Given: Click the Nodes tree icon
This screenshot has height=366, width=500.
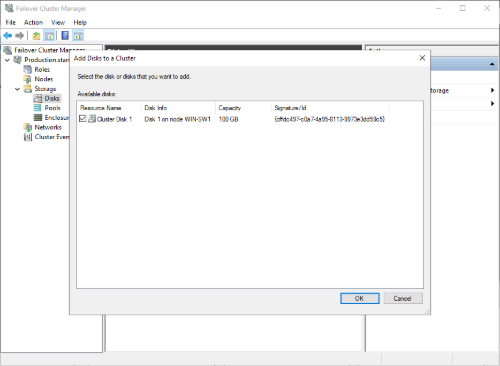Looking at the screenshot, I should tap(28, 79).
